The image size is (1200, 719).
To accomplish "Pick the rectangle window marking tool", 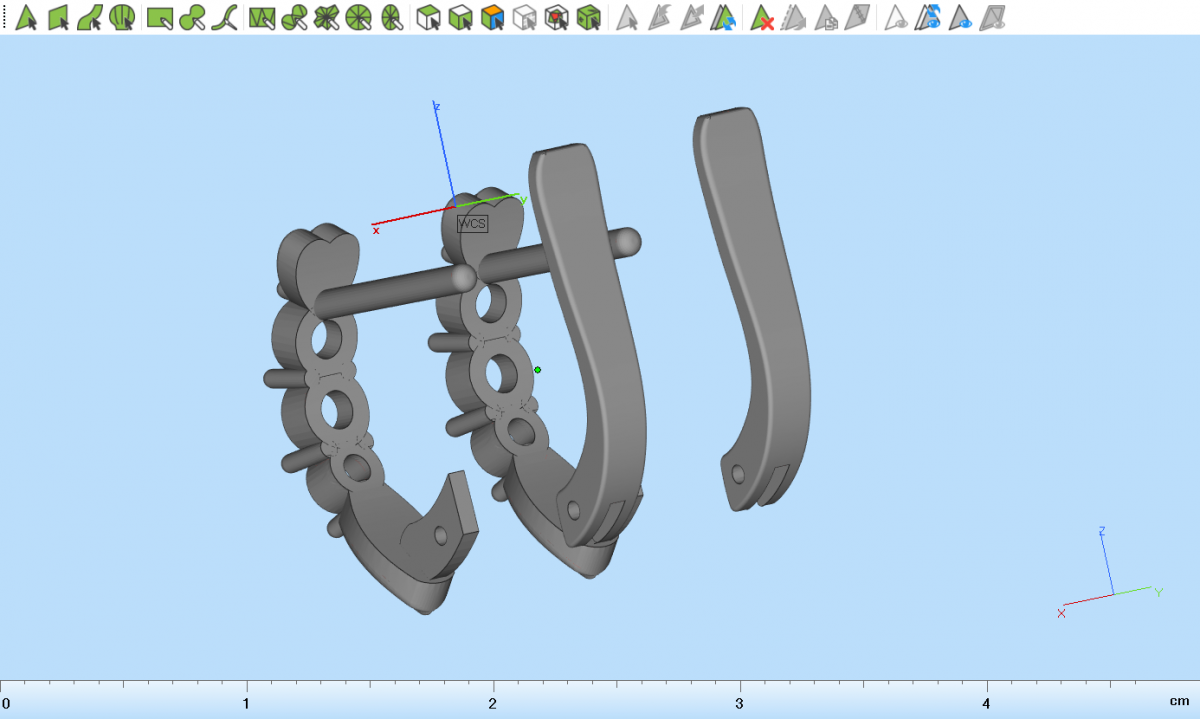I will [160, 17].
